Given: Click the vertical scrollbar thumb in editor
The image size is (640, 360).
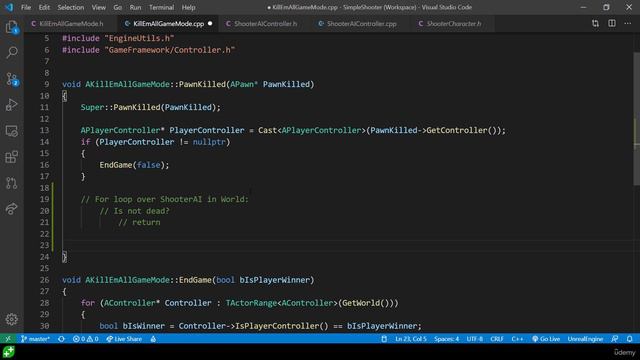Looking at the screenshot, I should pos(636,118).
